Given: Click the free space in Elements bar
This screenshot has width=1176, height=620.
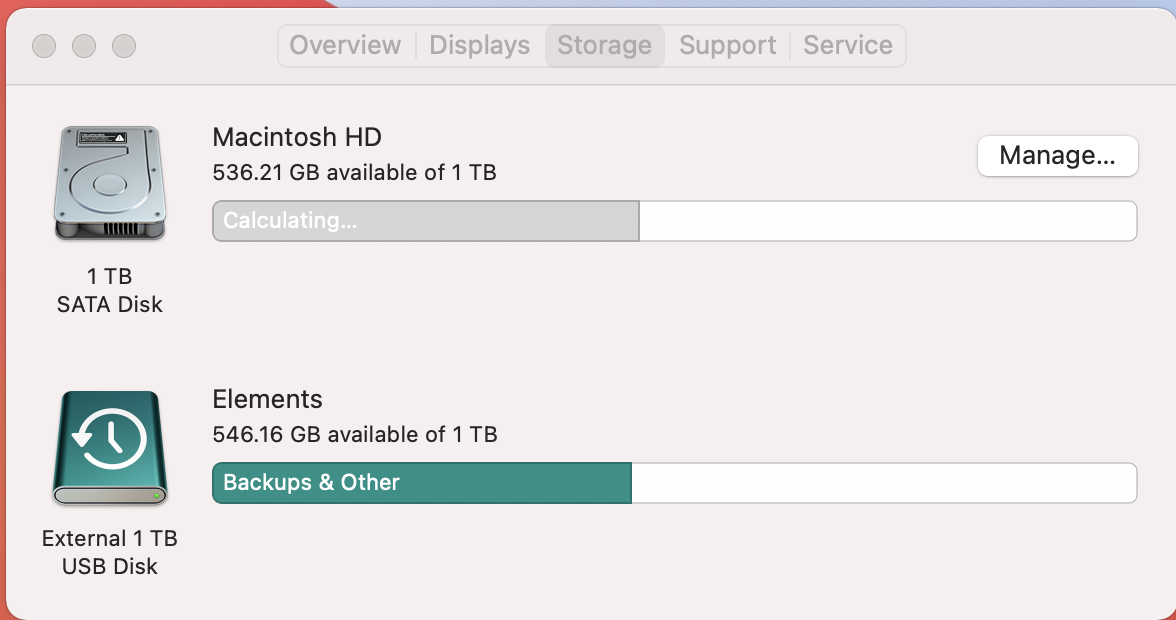Looking at the screenshot, I should point(883,483).
